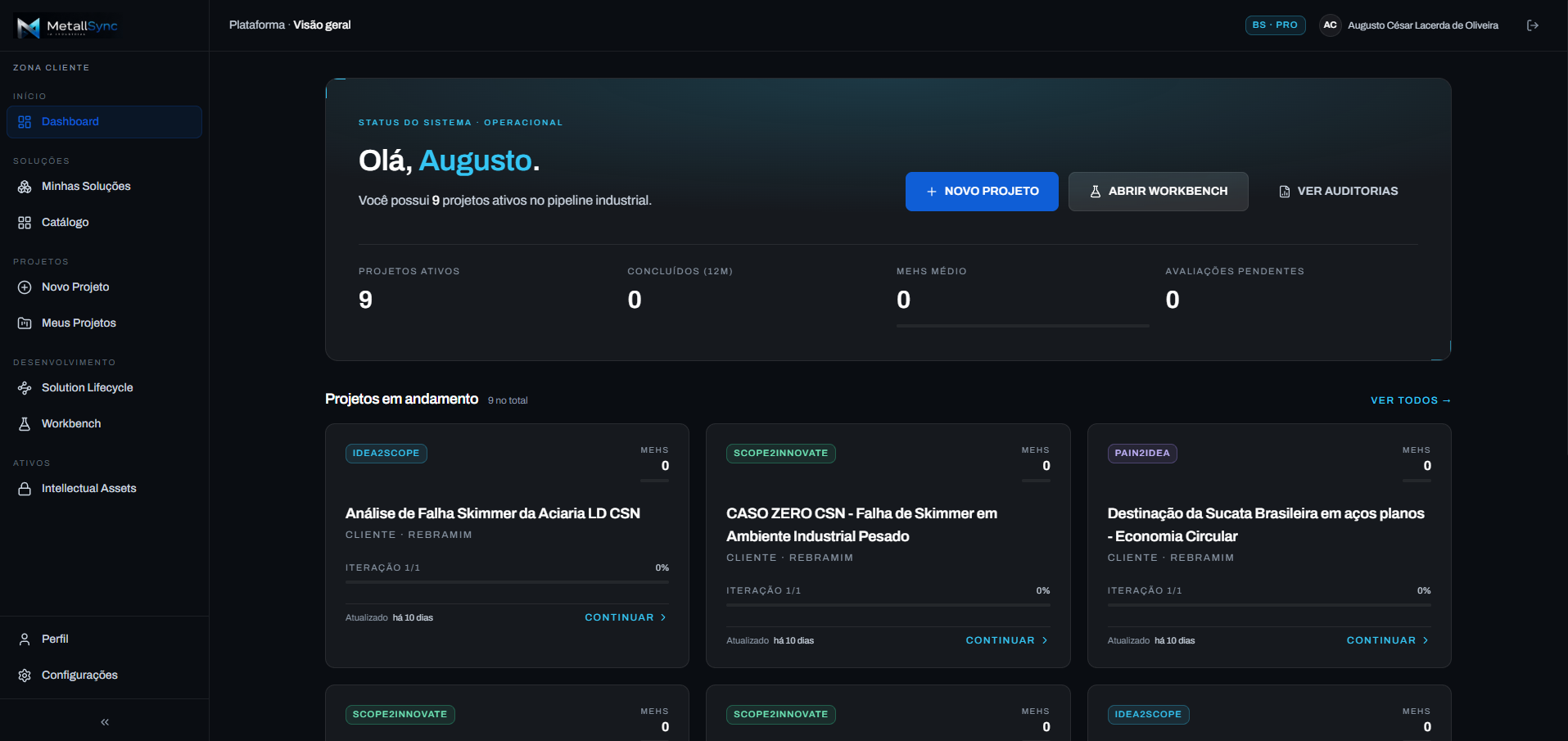The width and height of the screenshot is (1568, 741).
Task: Click the NOVO PROJETO button
Action: (x=982, y=192)
